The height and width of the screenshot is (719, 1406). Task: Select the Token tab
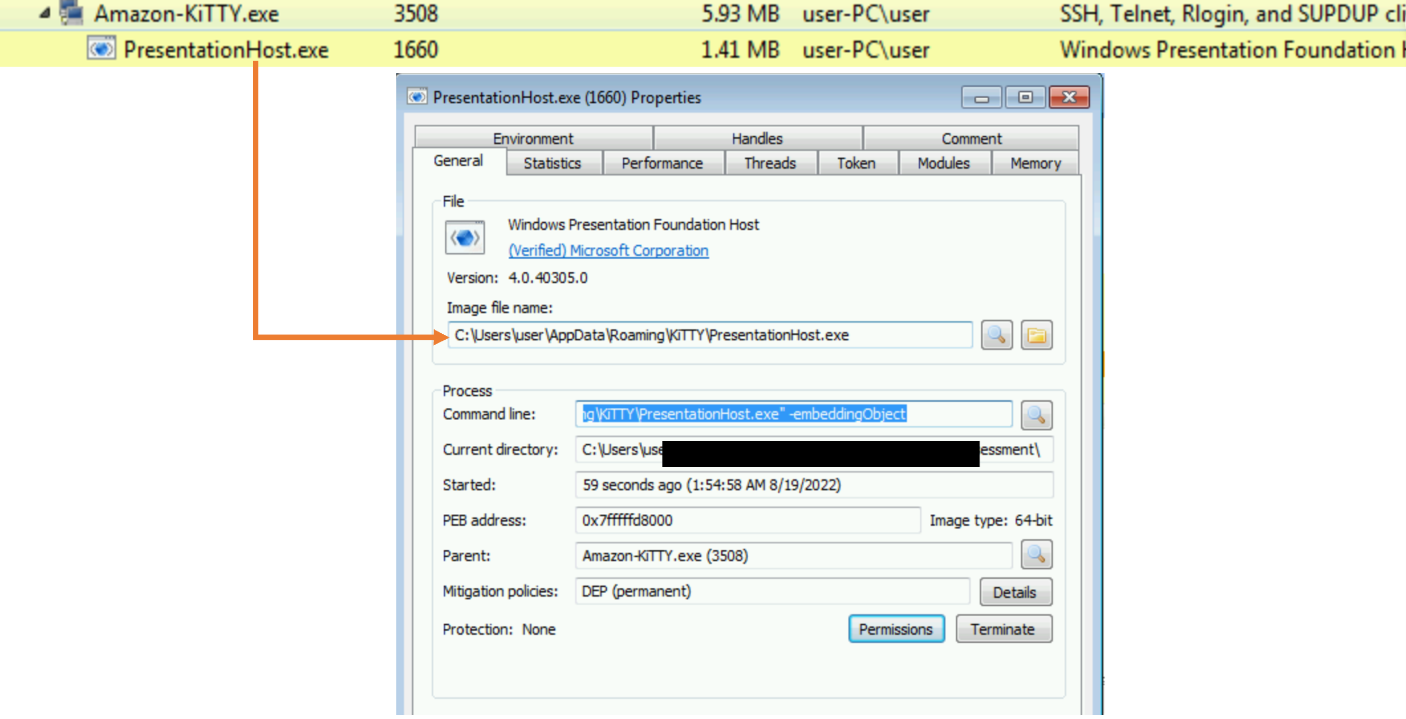point(857,162)
